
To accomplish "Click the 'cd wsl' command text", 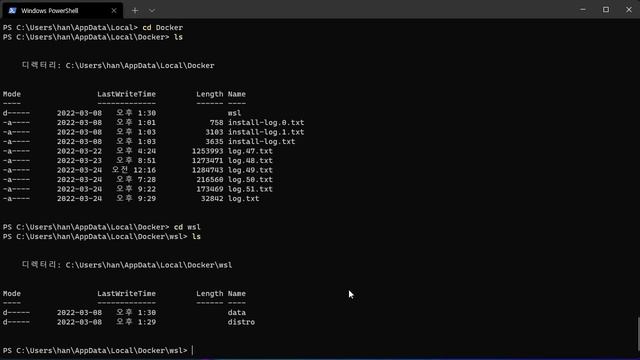I will [187, 227].
